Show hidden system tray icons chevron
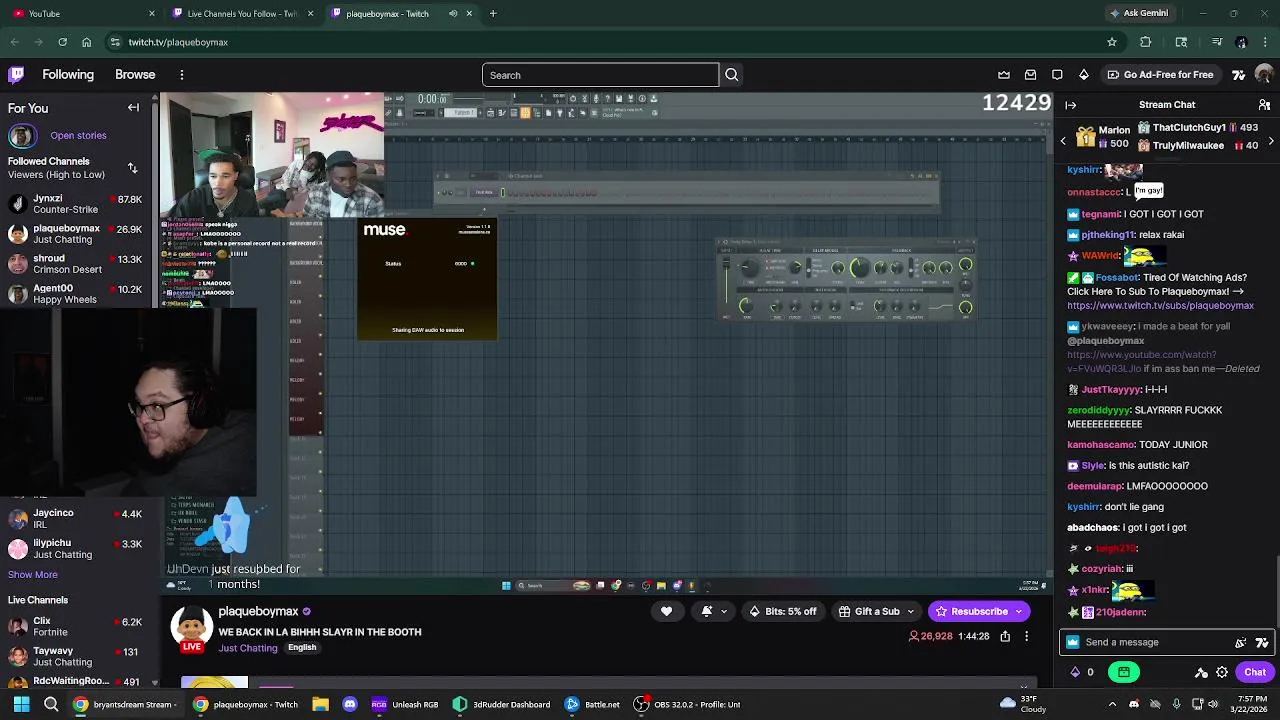This screenshot has height=720, width=1280. click(1112, 704)
